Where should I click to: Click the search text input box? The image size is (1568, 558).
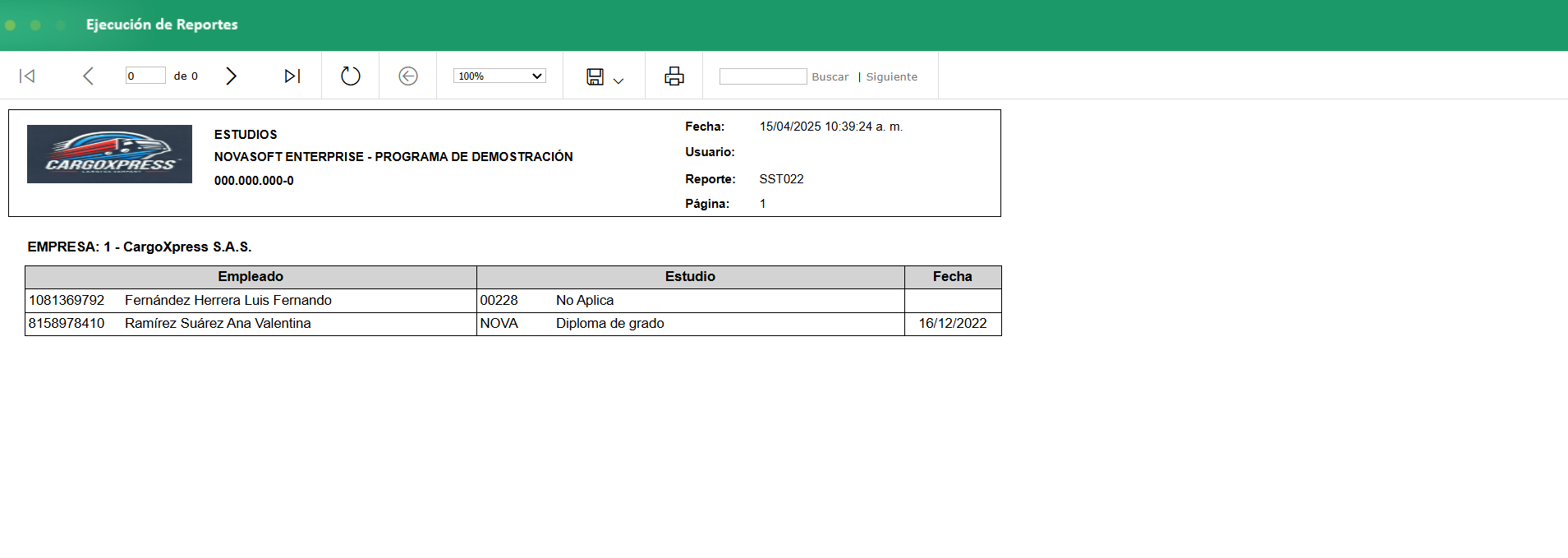coord(763,76)
